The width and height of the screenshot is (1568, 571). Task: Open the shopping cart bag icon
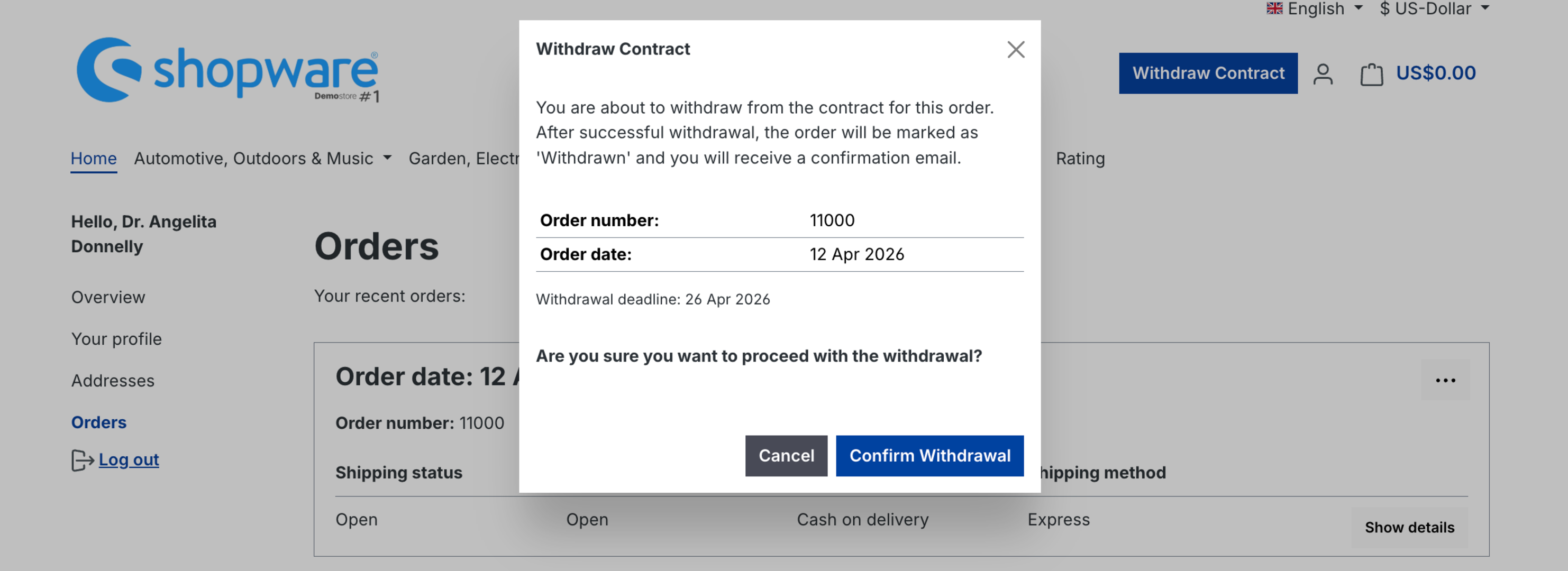1371,74
